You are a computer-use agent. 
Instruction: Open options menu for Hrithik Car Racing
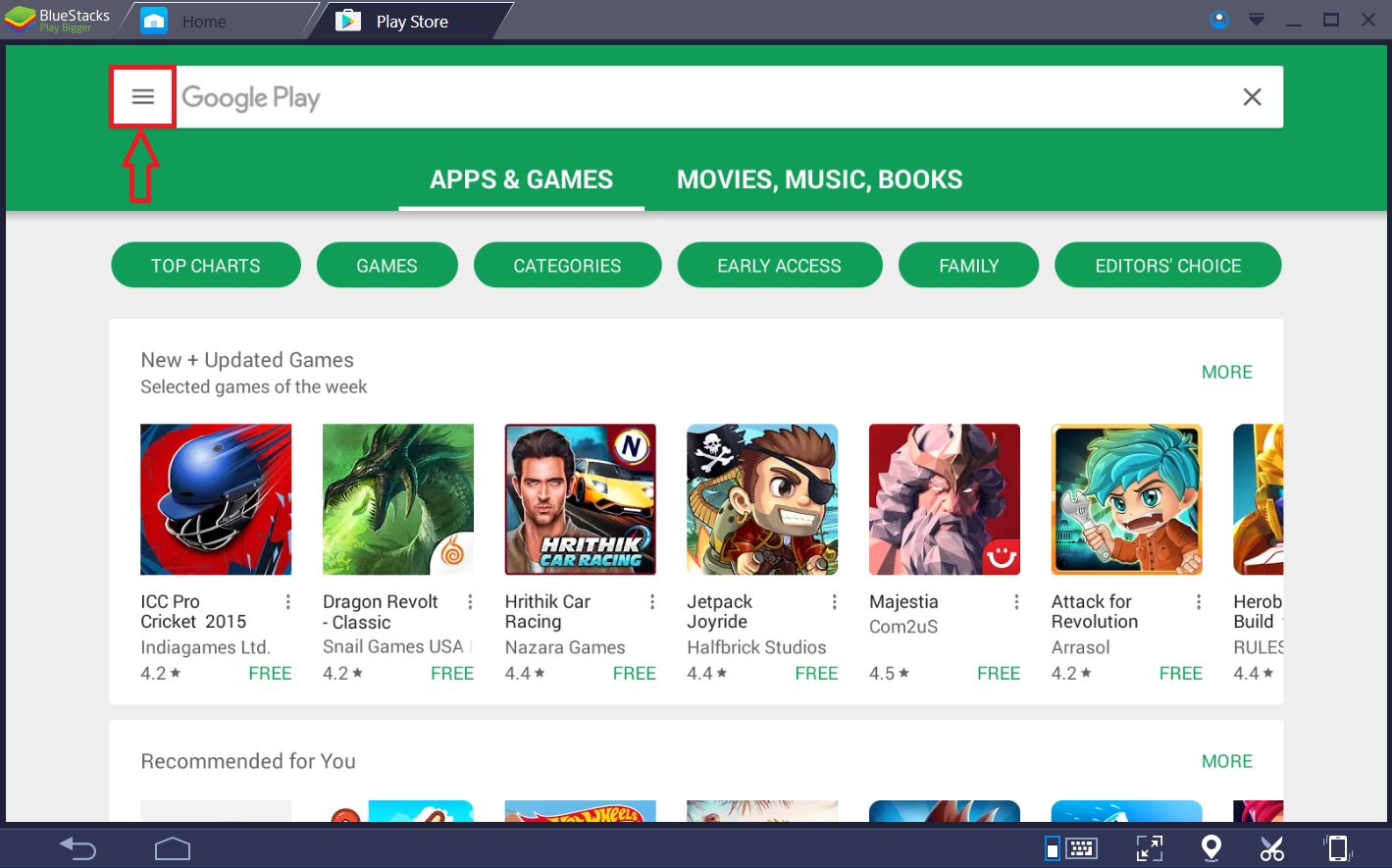tap(652, 602)
